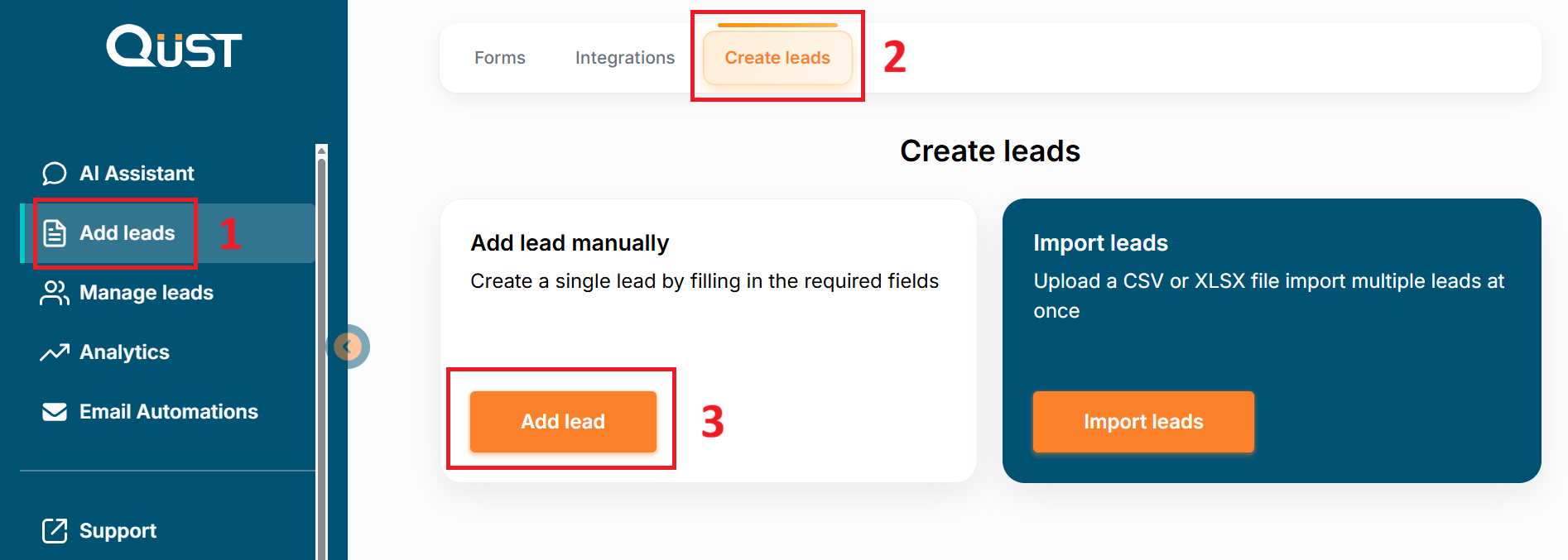This screenshot has width=1568, height=560.
Task: Click the Support external link icon
Action: pos(55,531)
